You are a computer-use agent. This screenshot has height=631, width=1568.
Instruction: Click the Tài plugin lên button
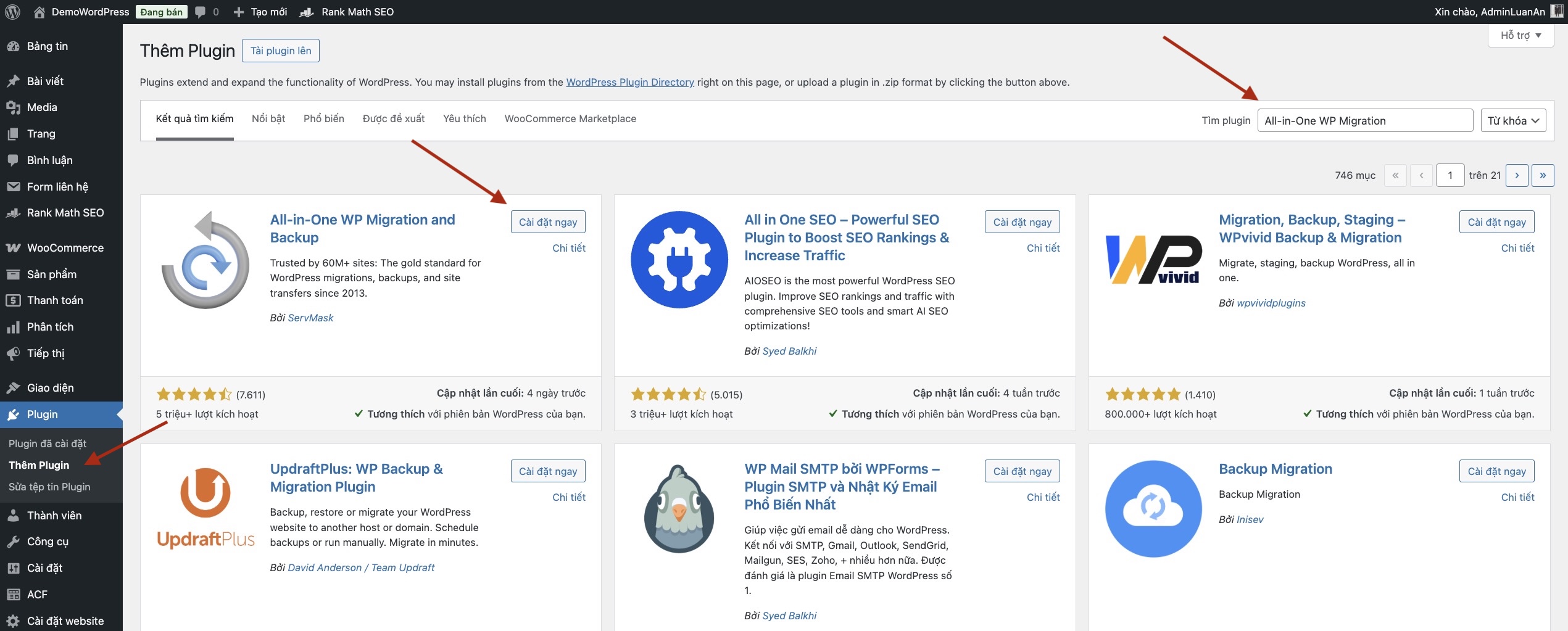tap(281, 51)
